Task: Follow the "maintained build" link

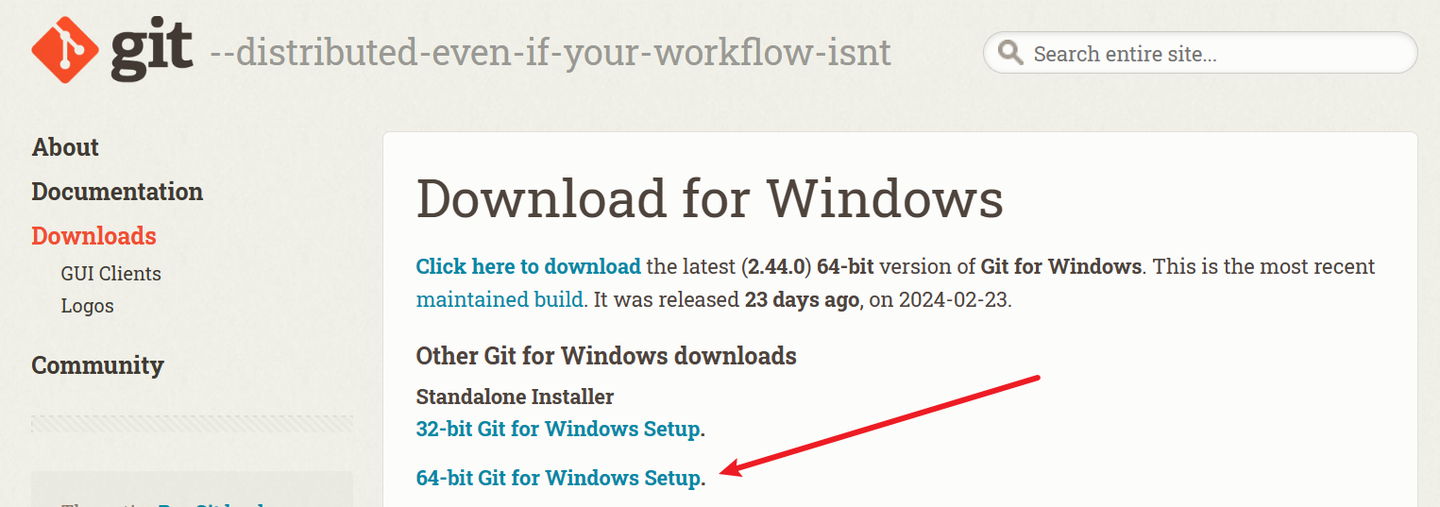Action: tap(499, 299)
